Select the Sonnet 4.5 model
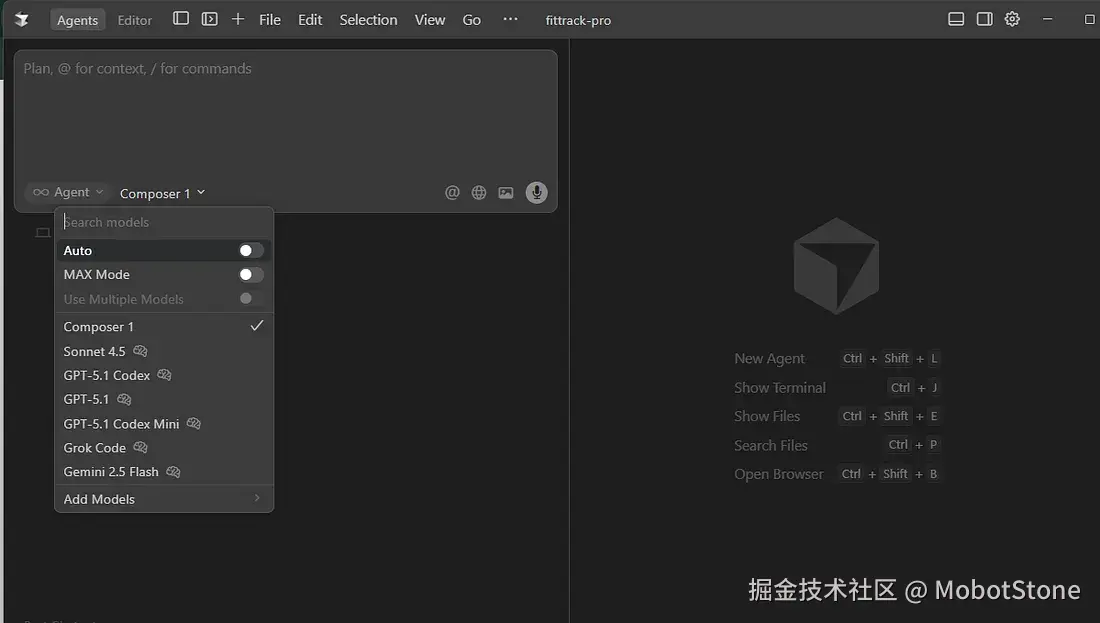The image size is (1100, 623). (164, 351)
